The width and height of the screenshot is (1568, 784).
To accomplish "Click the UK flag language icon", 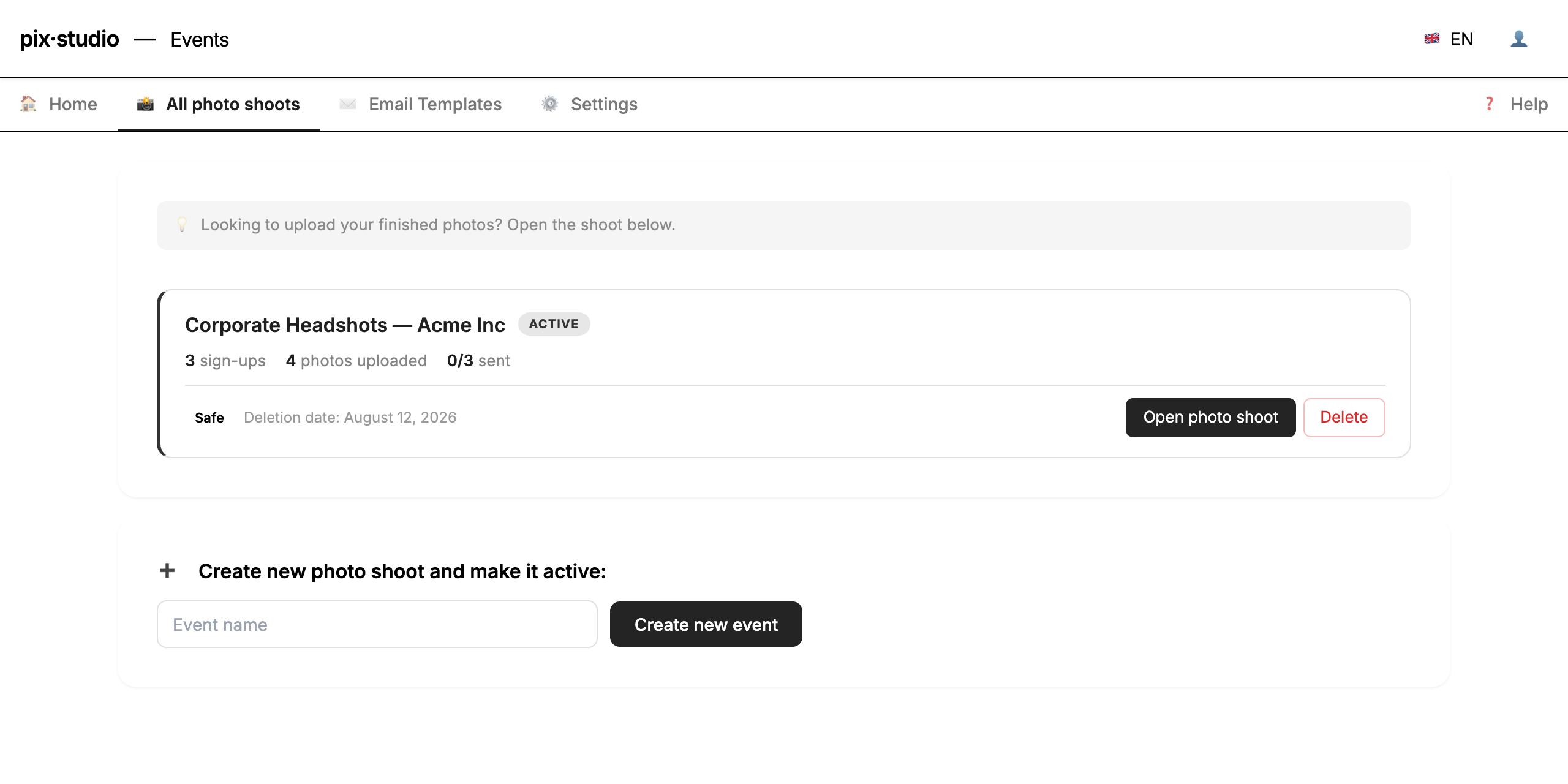I will click(x=1432, y=39).
